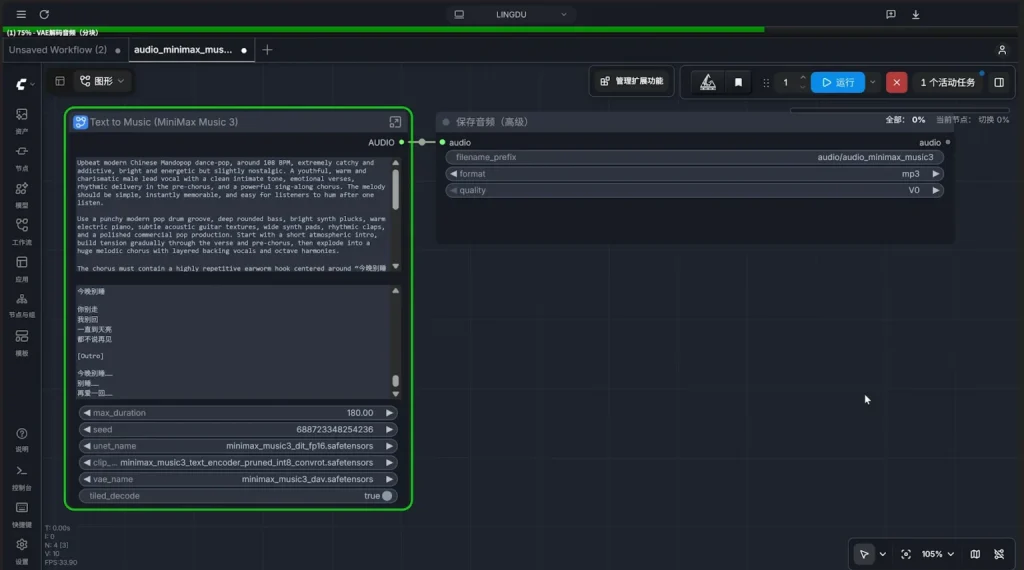Open the format mp3 selector
Screen dimensions: 1024x570
click(x=694, y=174)
